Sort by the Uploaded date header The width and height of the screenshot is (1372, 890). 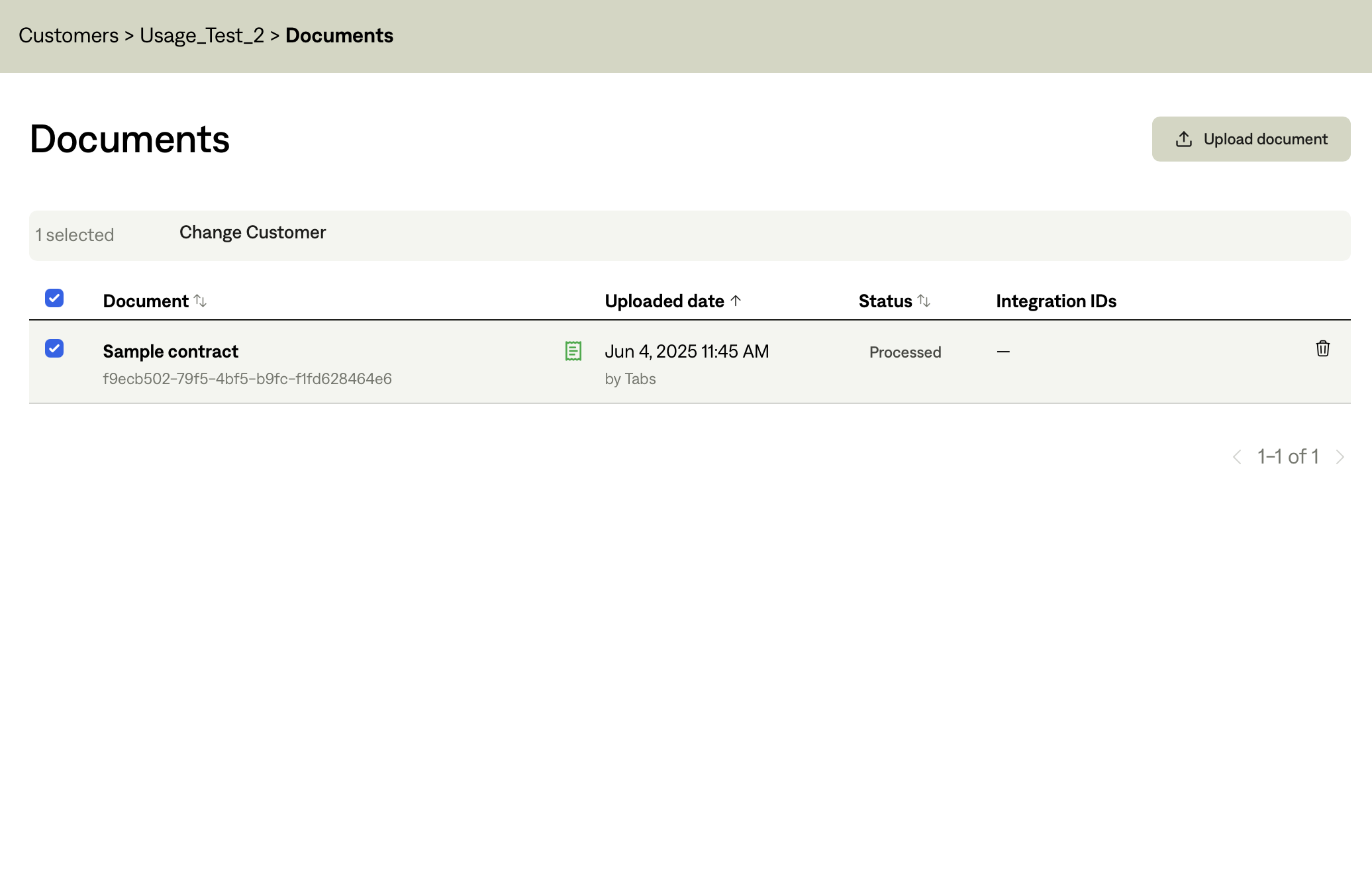point(664,301)
